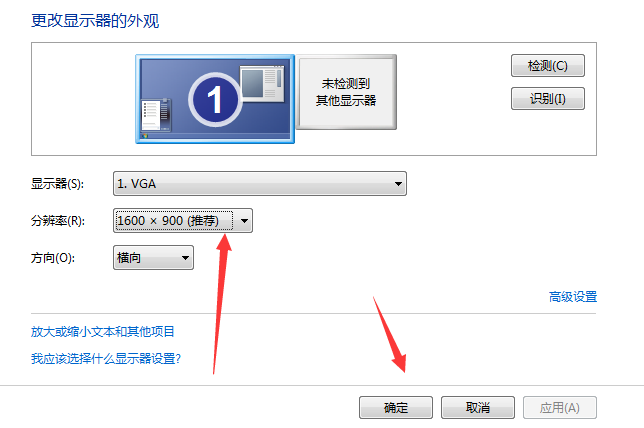Screen dimensions: 644x428
Task: Click the 应用(A) apply button
Action: (560, 407)
